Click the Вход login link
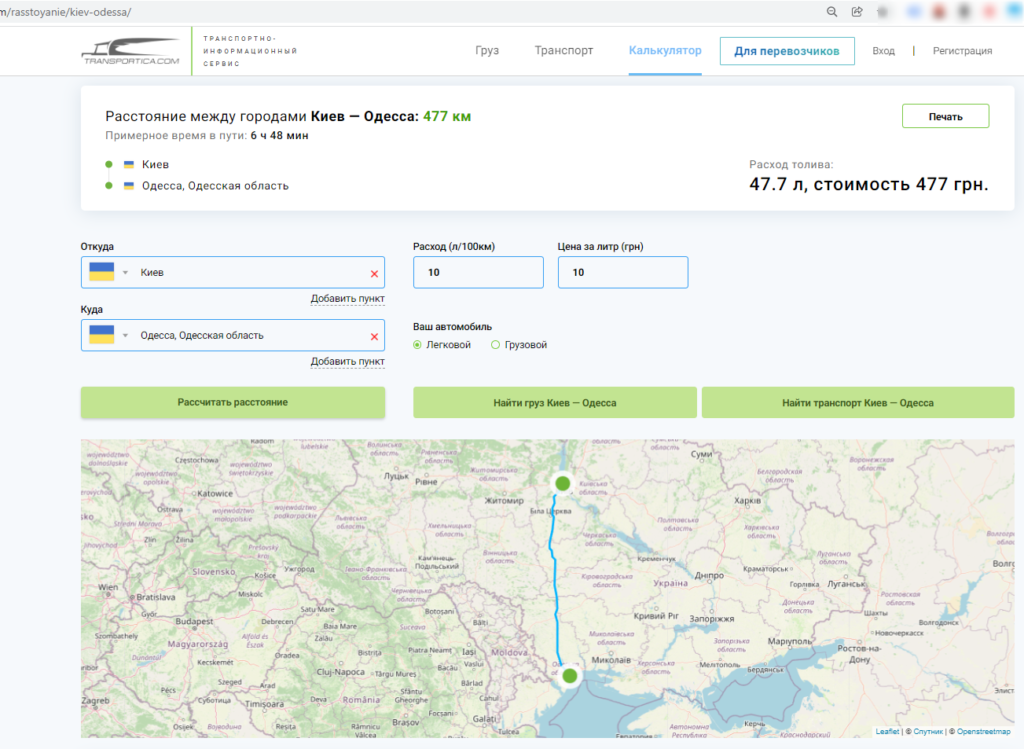This screenshot has height=749, width=1024. pos(884,51)
